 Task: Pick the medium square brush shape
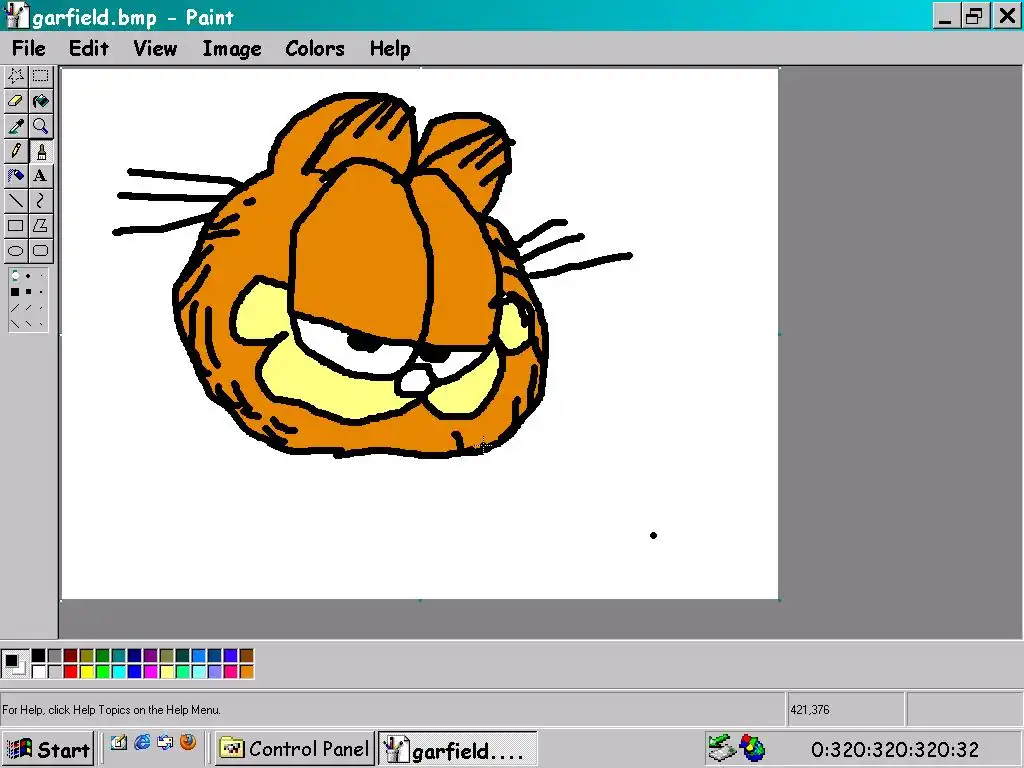(28, 292)
